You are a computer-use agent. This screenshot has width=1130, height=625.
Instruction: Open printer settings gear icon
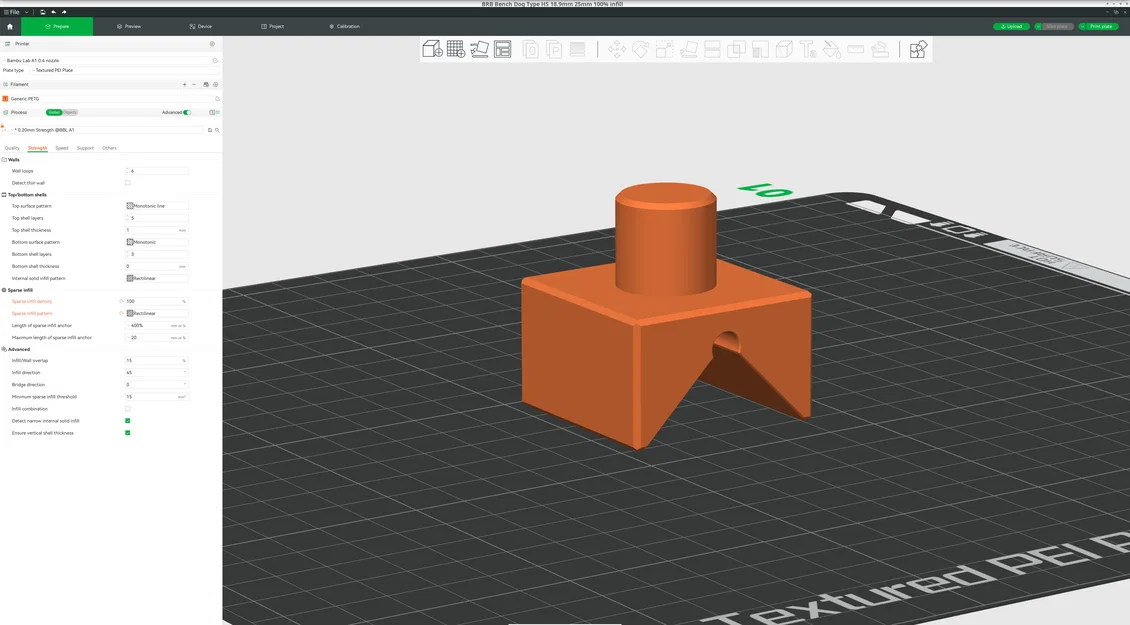click(212, 44)
